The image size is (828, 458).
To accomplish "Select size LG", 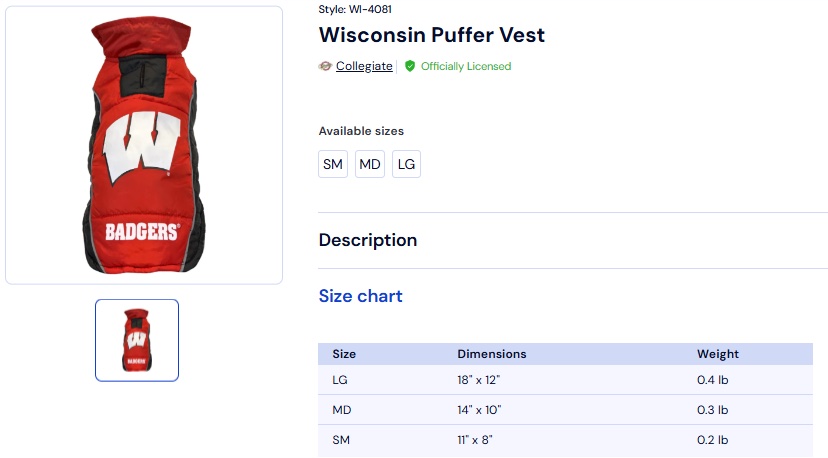I will pos(406,164).
